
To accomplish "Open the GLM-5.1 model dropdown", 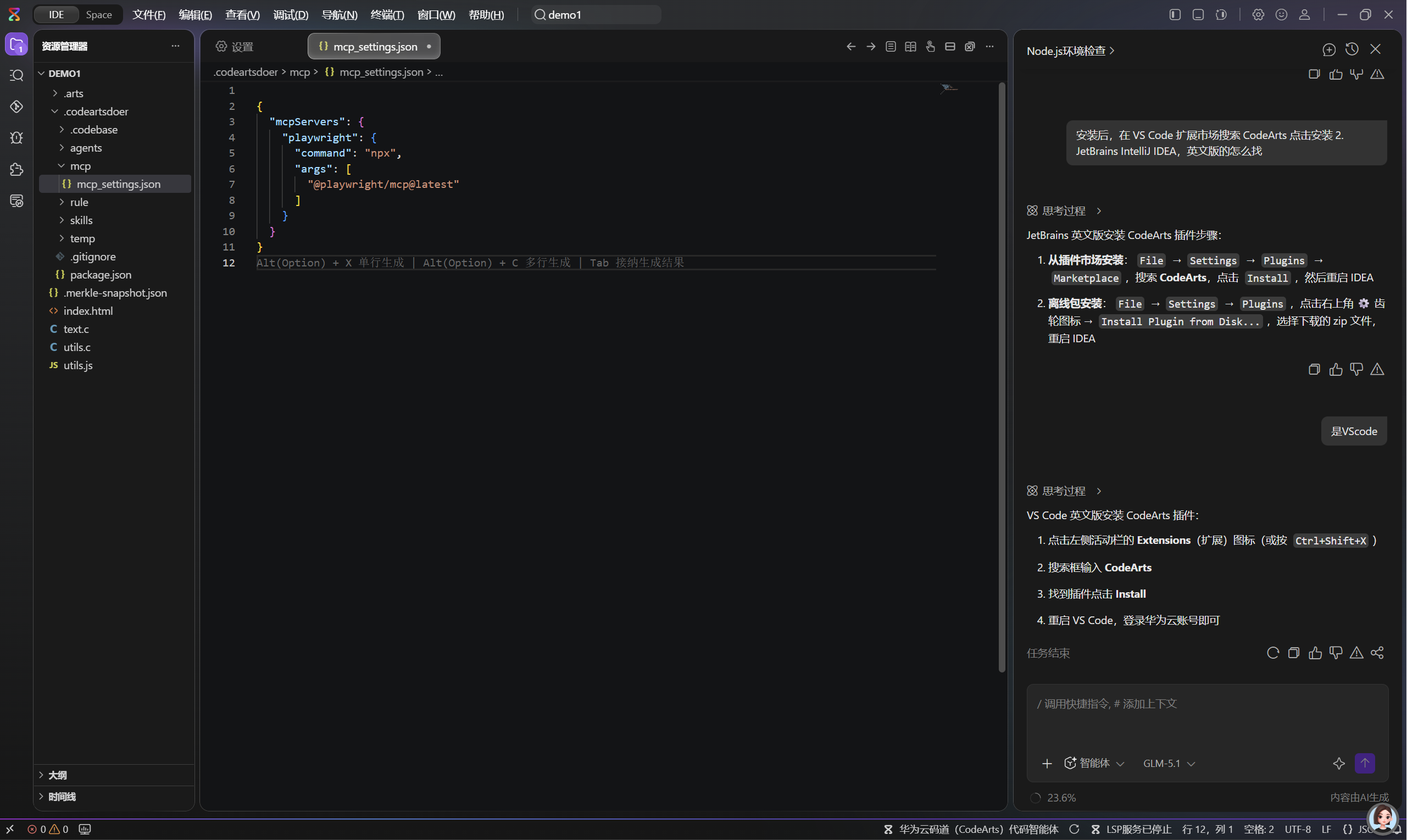I will (1169, 764).
